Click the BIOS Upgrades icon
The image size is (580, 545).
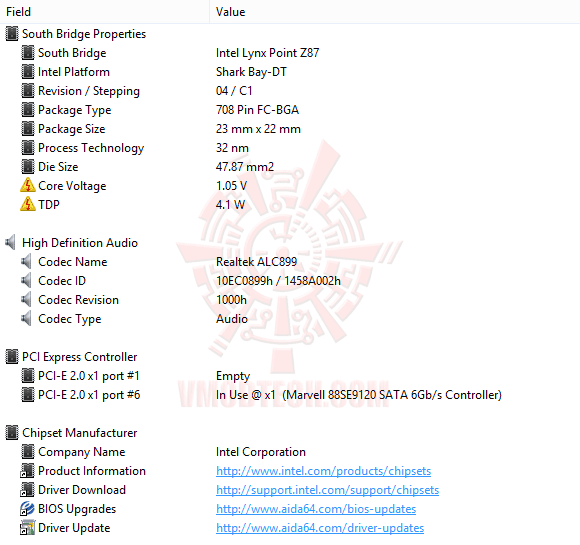[27, 509]
